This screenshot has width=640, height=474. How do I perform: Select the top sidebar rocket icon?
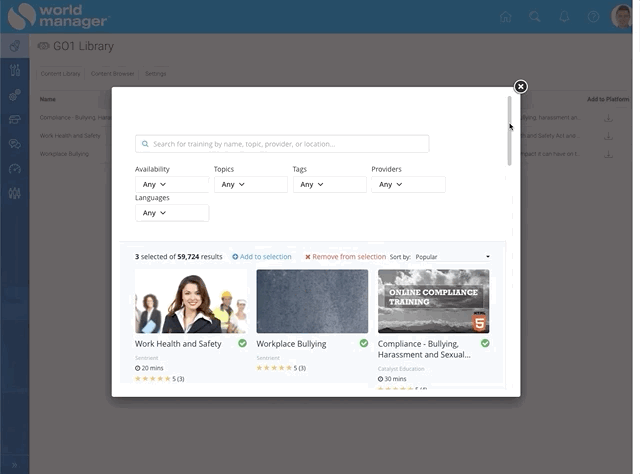pos(15,46)
